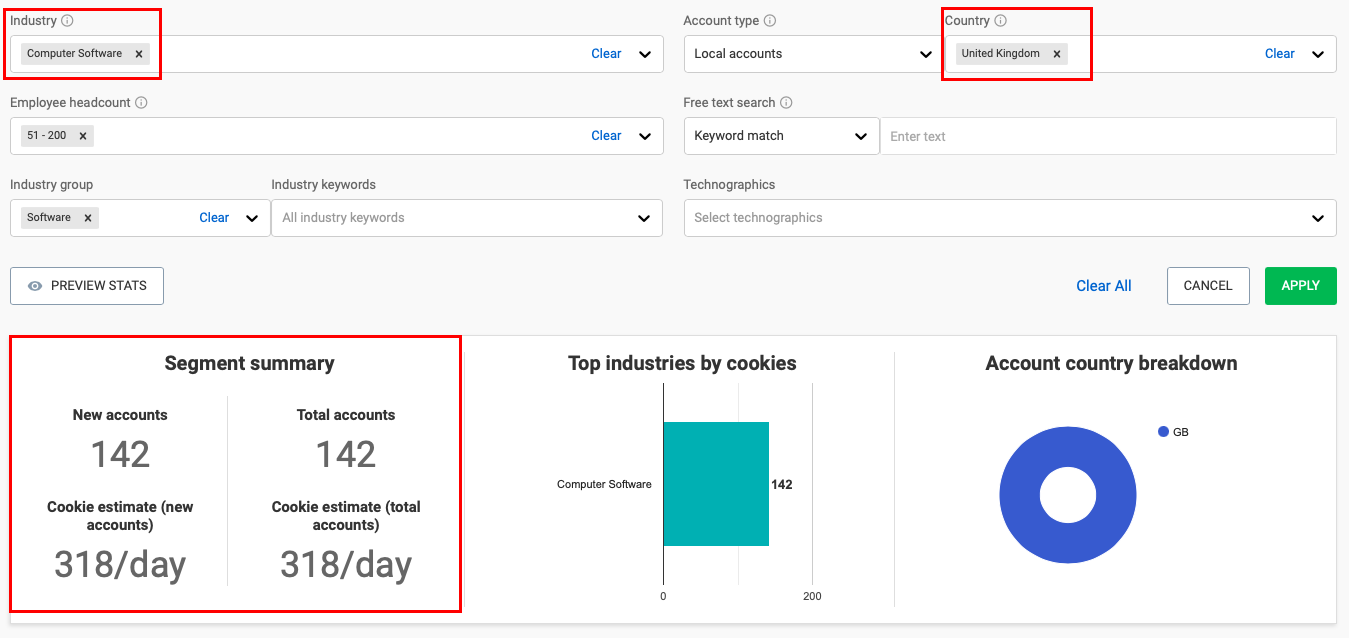The image size is (1349, 638).
Task: Expand the Industry group dropdown arrow
Action: point(252,218)
